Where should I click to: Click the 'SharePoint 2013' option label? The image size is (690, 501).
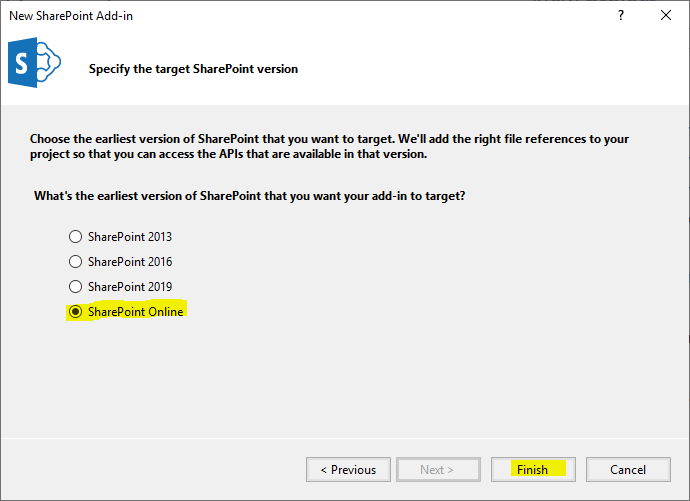130,237
